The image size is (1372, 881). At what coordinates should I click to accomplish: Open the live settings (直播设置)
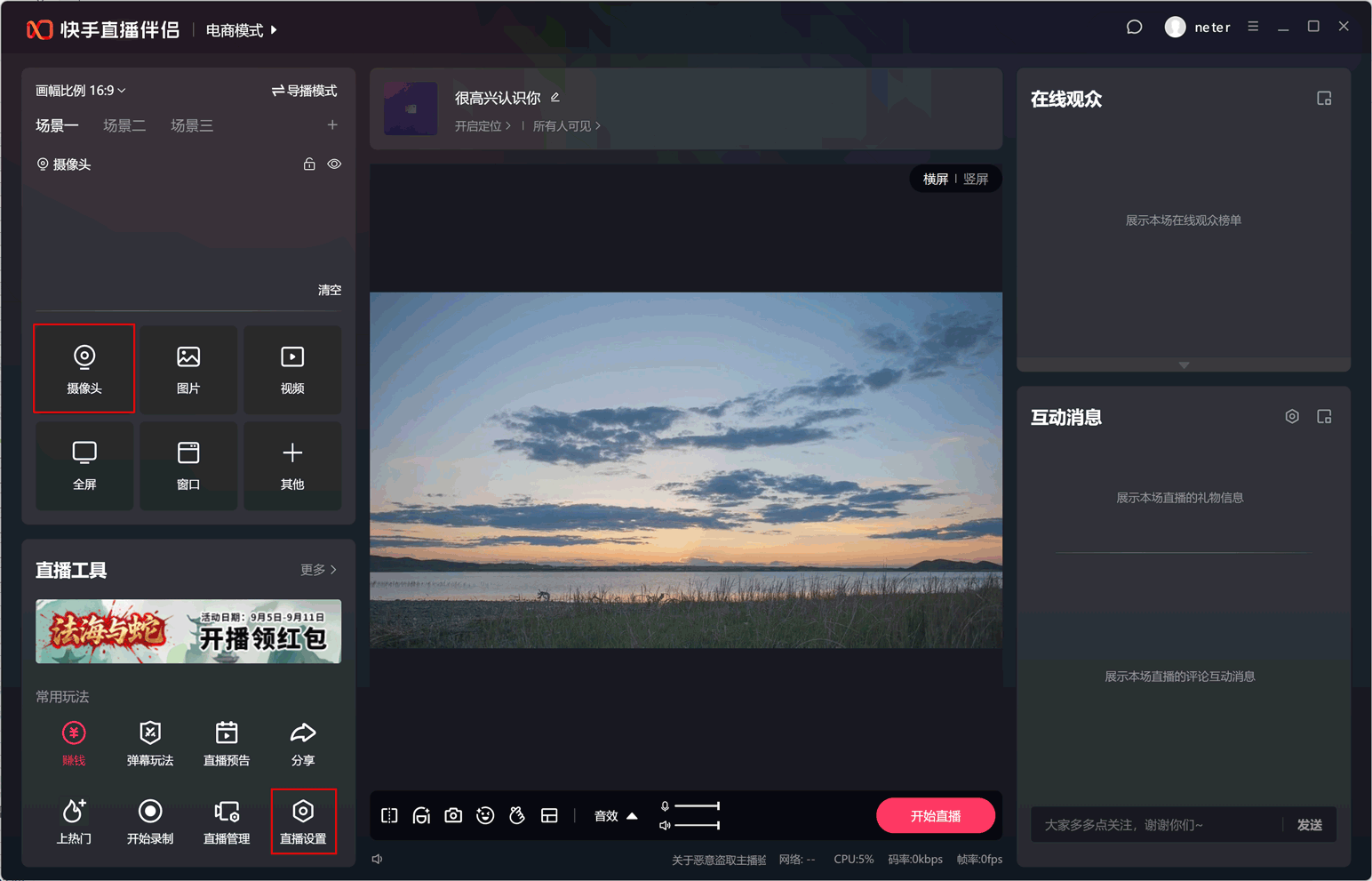pyautogui.click(x=303, y=821)
